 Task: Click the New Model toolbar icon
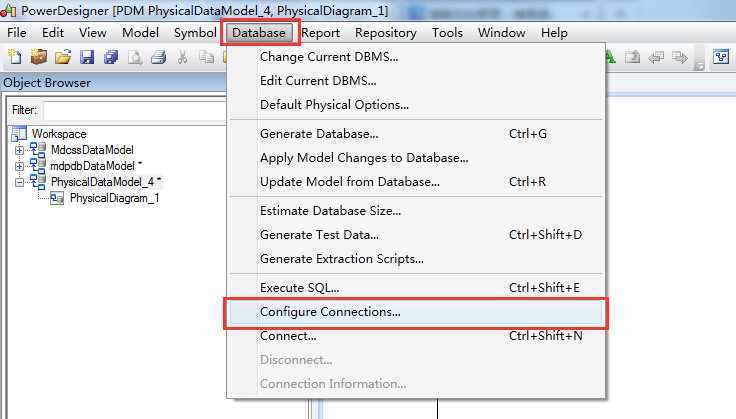[x=15, y=57]
